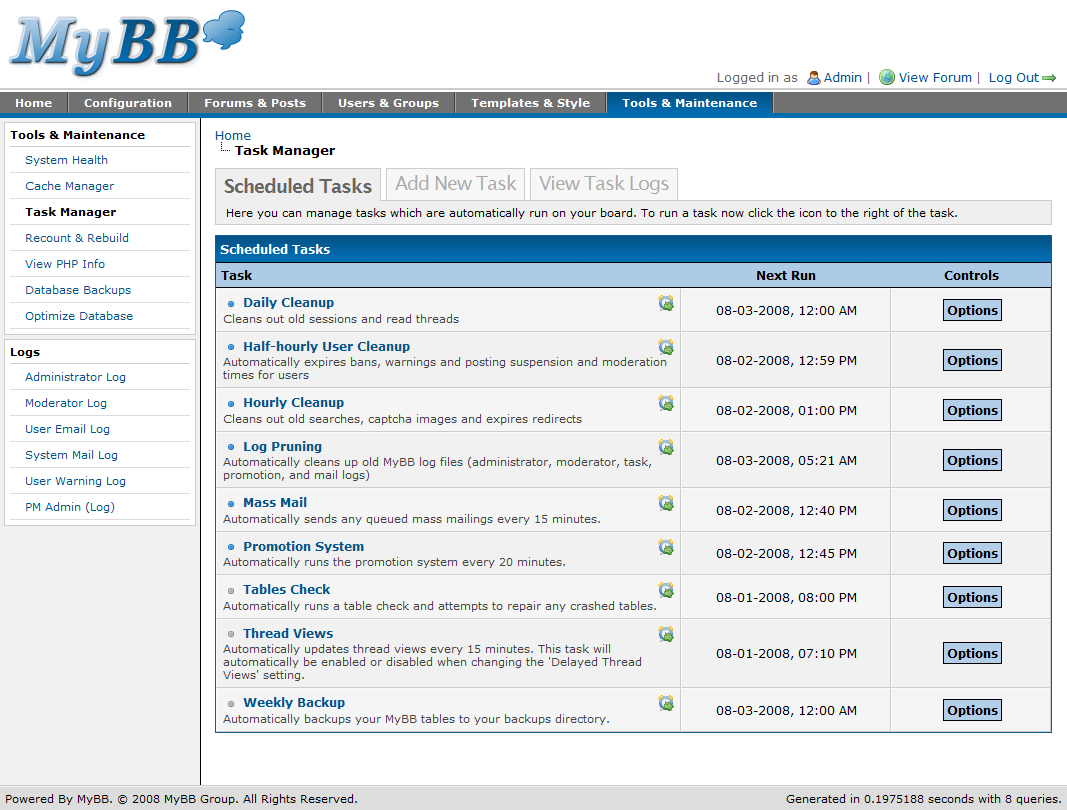The width and height of the screenshot is (1067, 810).
Task: Open the Log Pruning task title
Action: [x=282, y=447]
